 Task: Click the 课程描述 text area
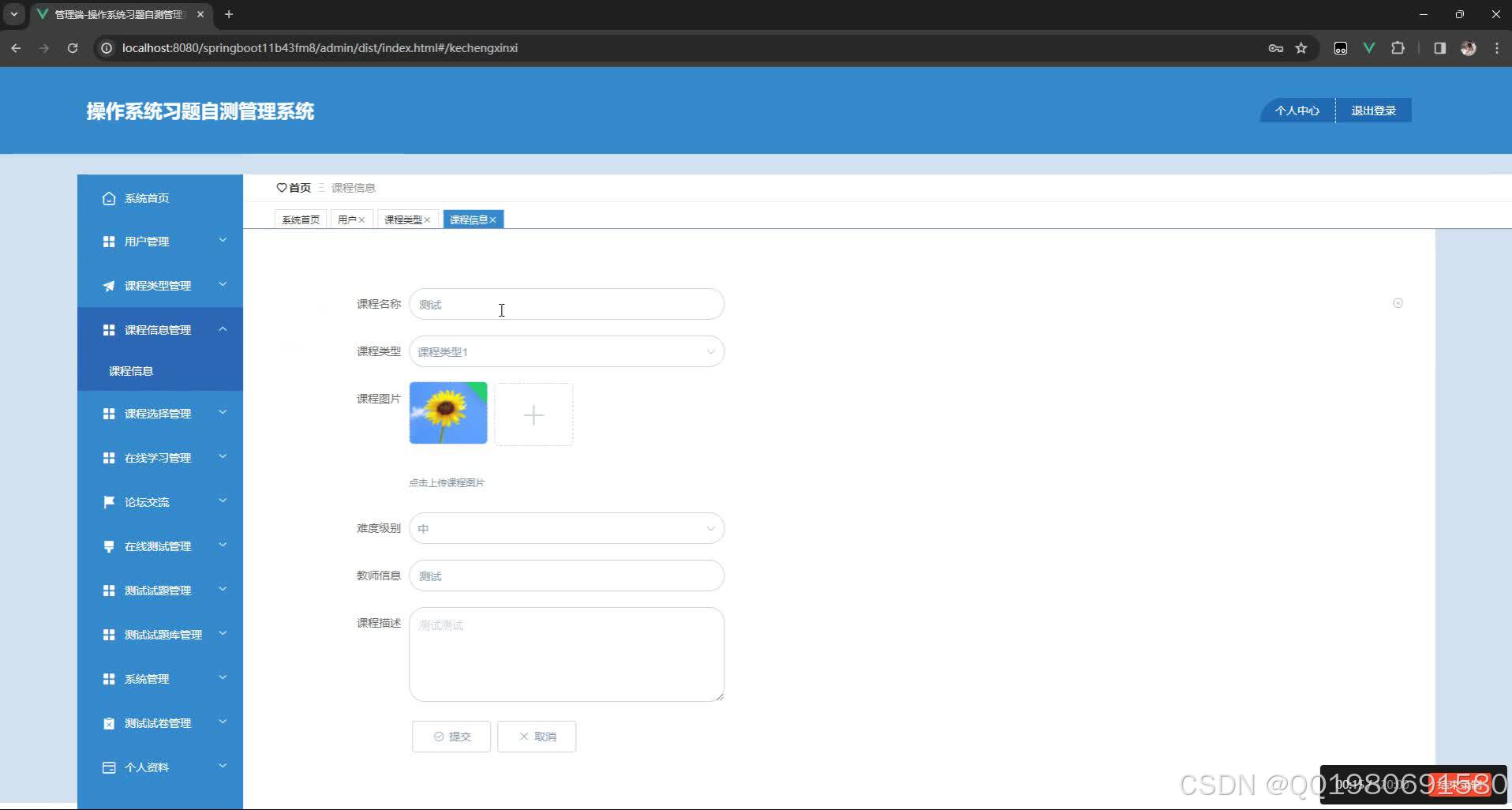pos(567,654)
